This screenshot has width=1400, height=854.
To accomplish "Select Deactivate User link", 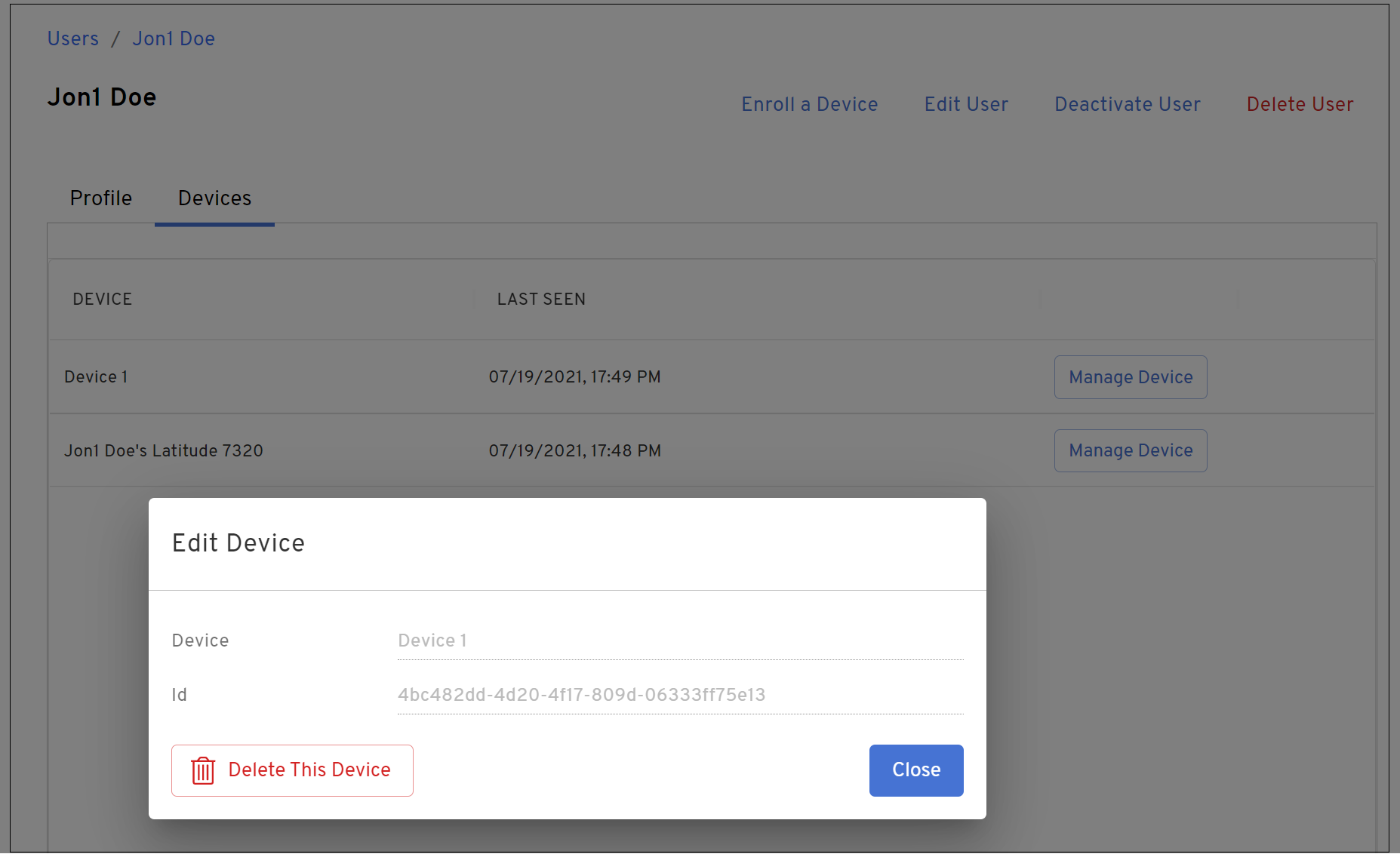I will click(1127, 104).
